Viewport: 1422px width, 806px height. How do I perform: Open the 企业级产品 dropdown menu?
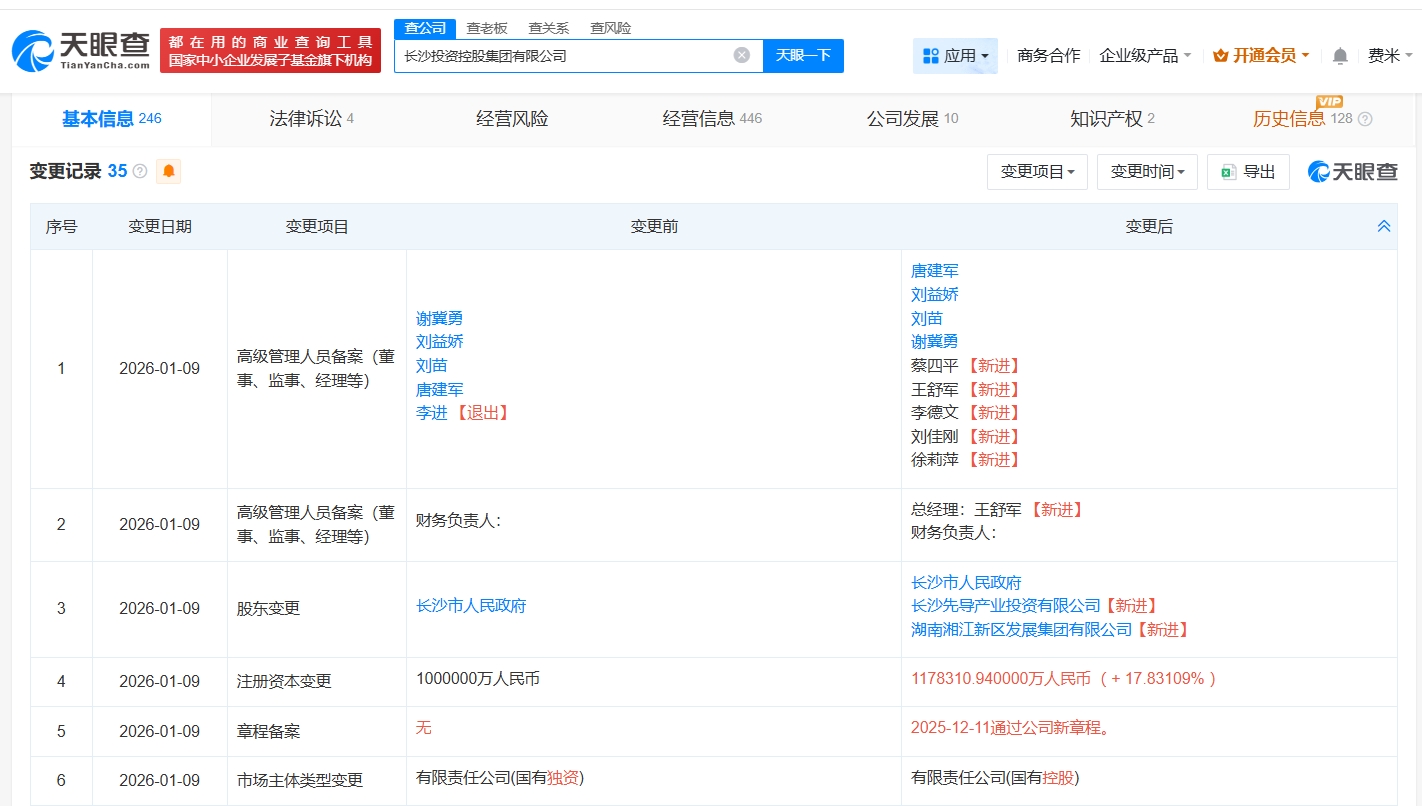click(x=1145, y=56)
